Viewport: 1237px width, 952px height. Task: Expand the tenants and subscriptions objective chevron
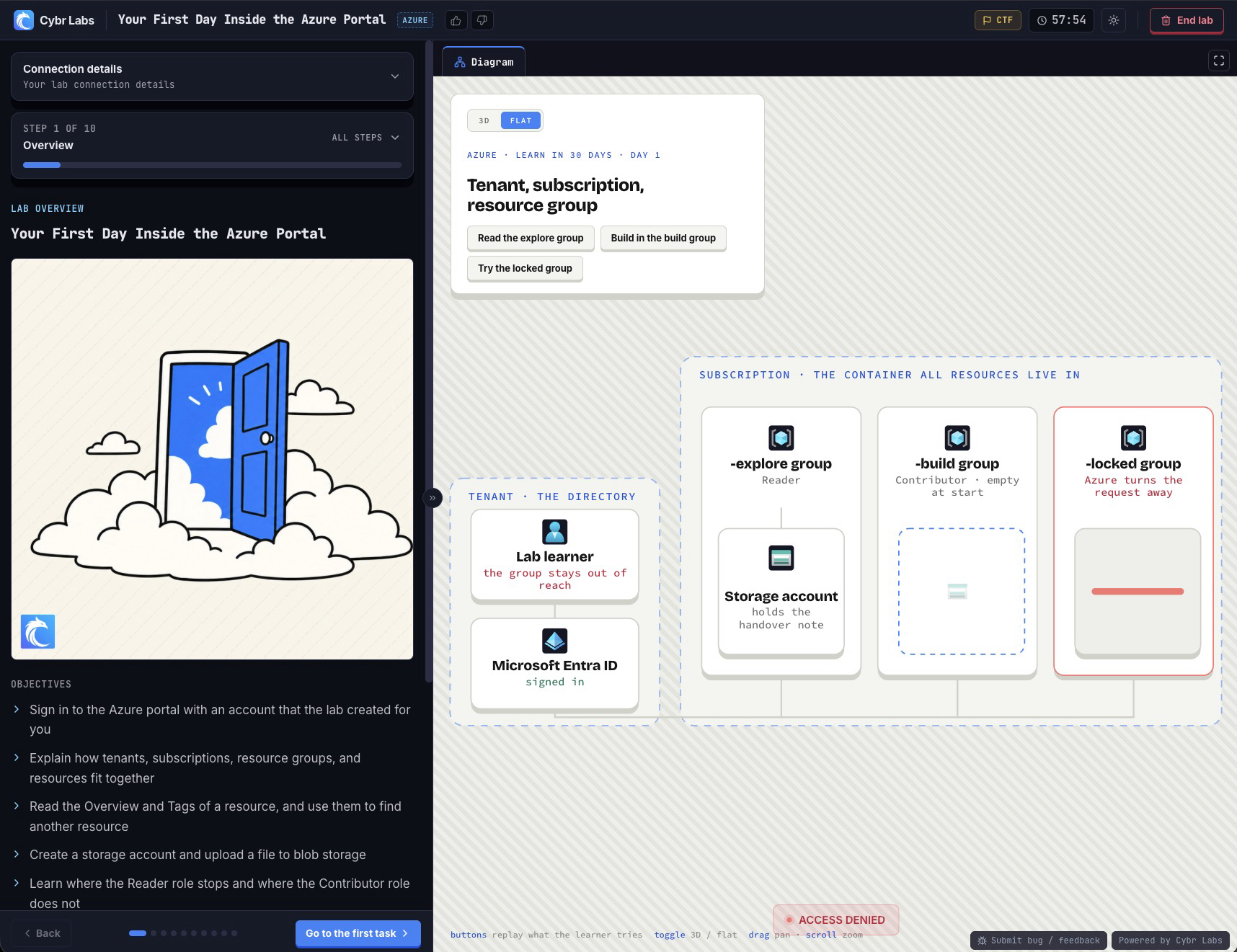pos(17,758)
